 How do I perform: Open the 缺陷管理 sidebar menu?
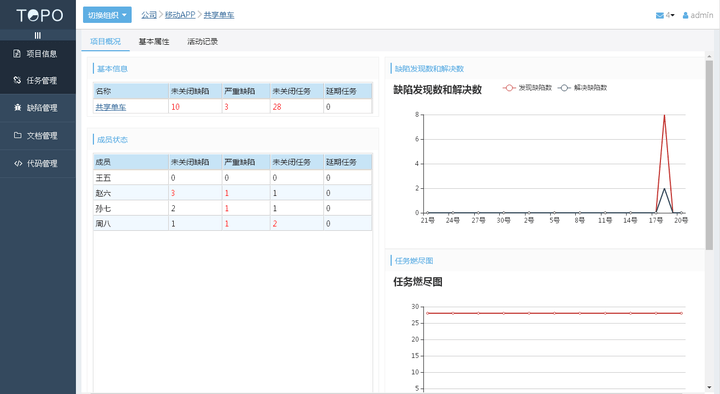pos(38,108)
